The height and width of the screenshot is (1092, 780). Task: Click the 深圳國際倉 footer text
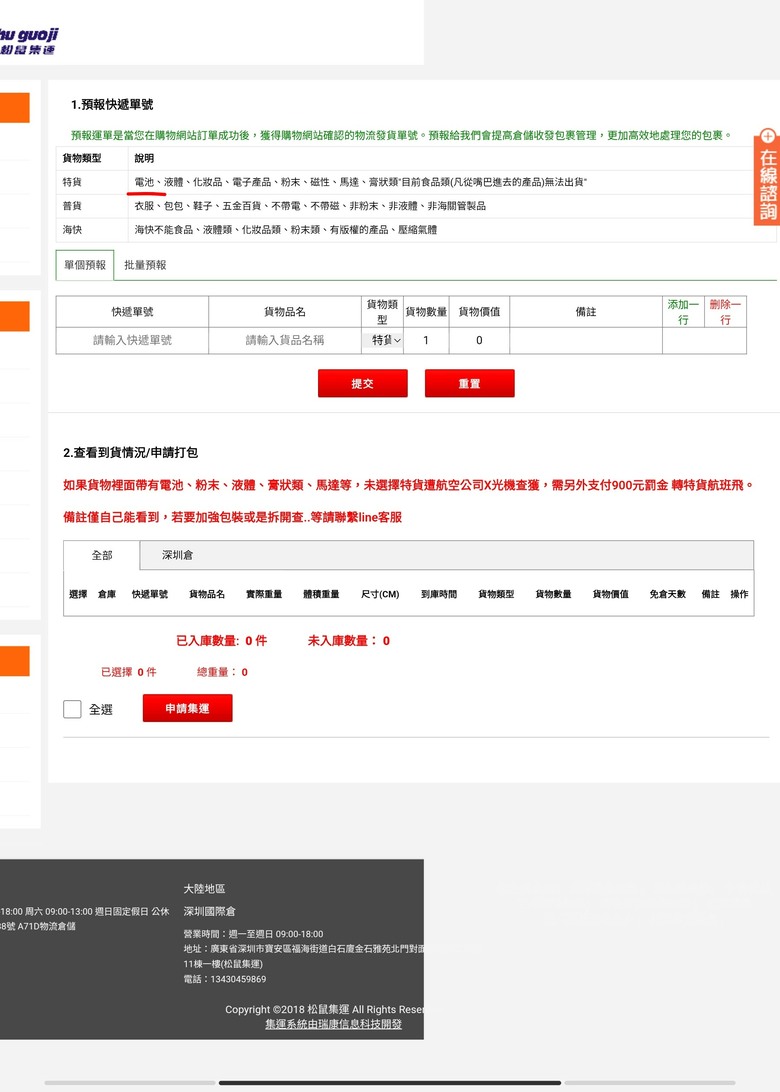pyautogui.click(x=210, y=911)
